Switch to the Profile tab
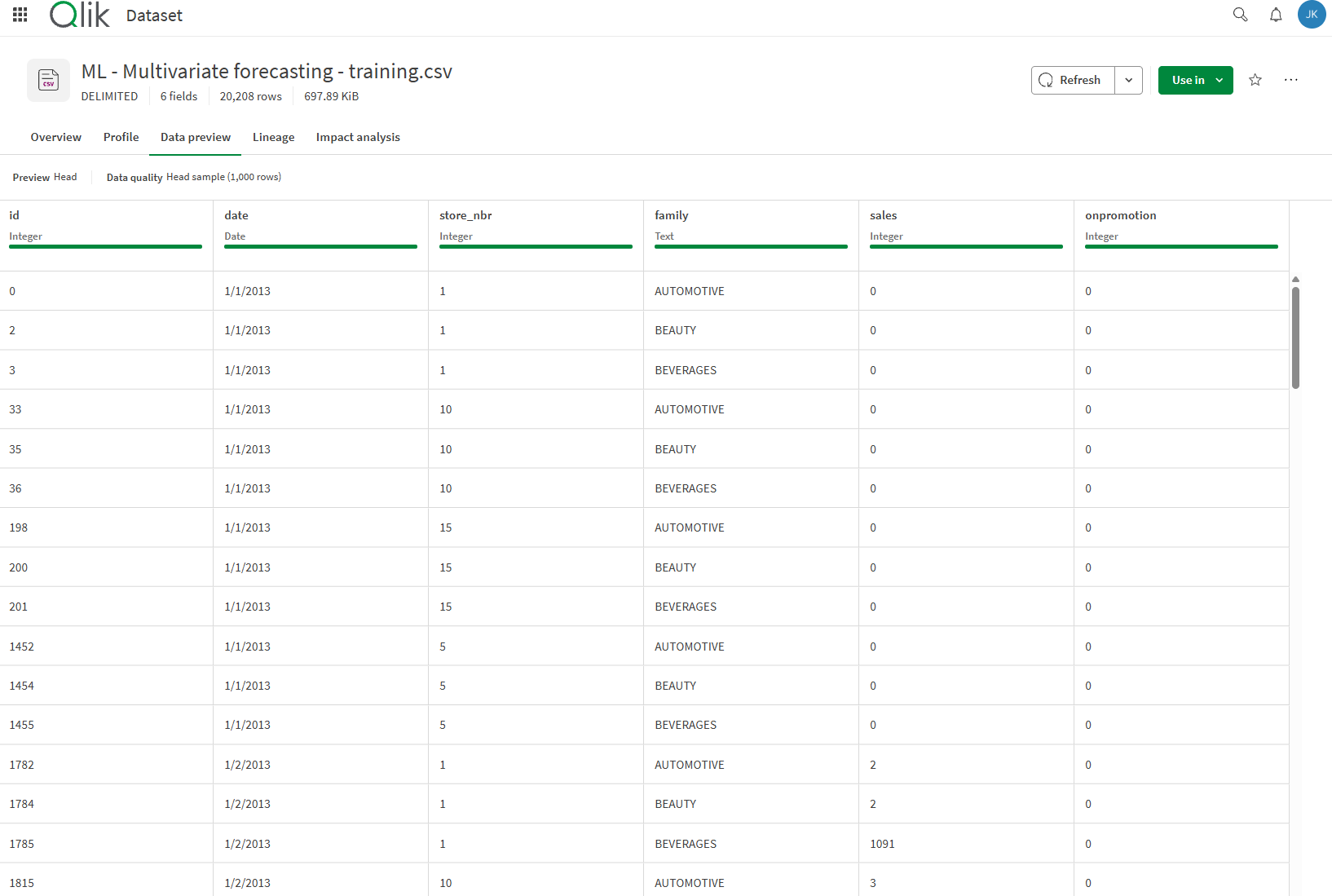Screen dimensions: 1332x896 point(121,137)
